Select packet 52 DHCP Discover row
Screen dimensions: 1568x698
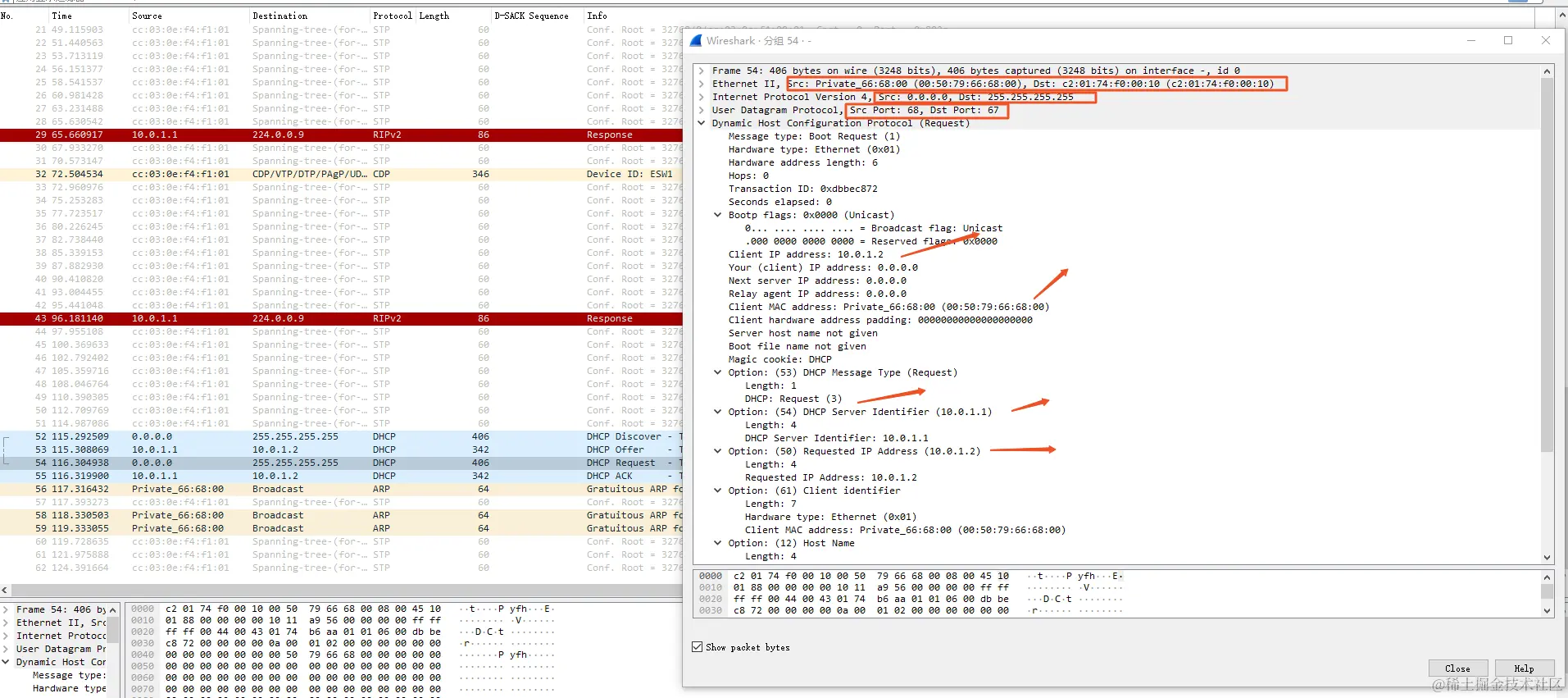(341, 436)
